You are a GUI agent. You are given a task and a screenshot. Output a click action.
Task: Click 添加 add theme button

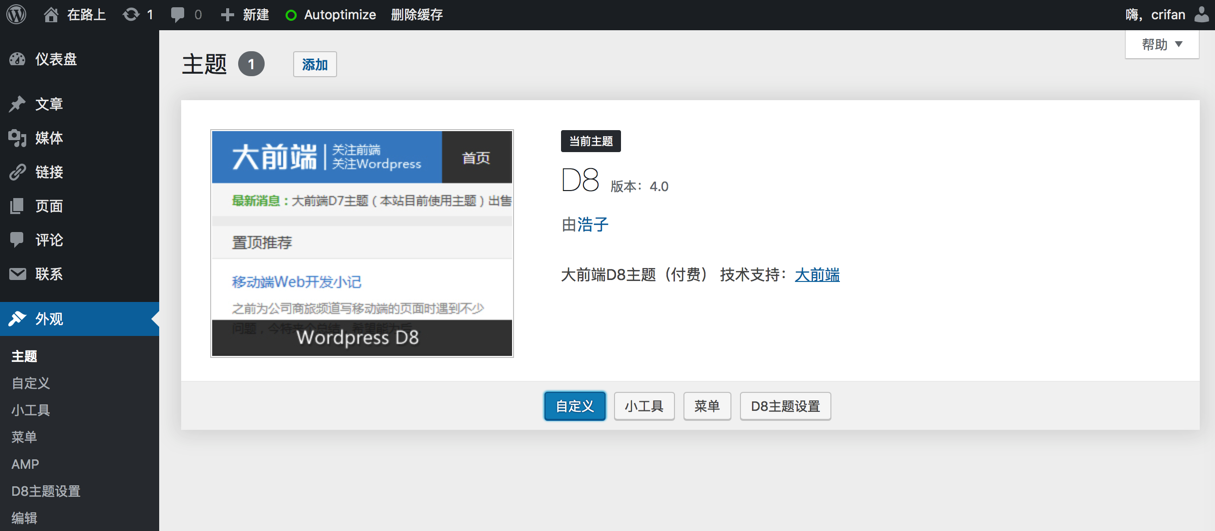point(315,64)
